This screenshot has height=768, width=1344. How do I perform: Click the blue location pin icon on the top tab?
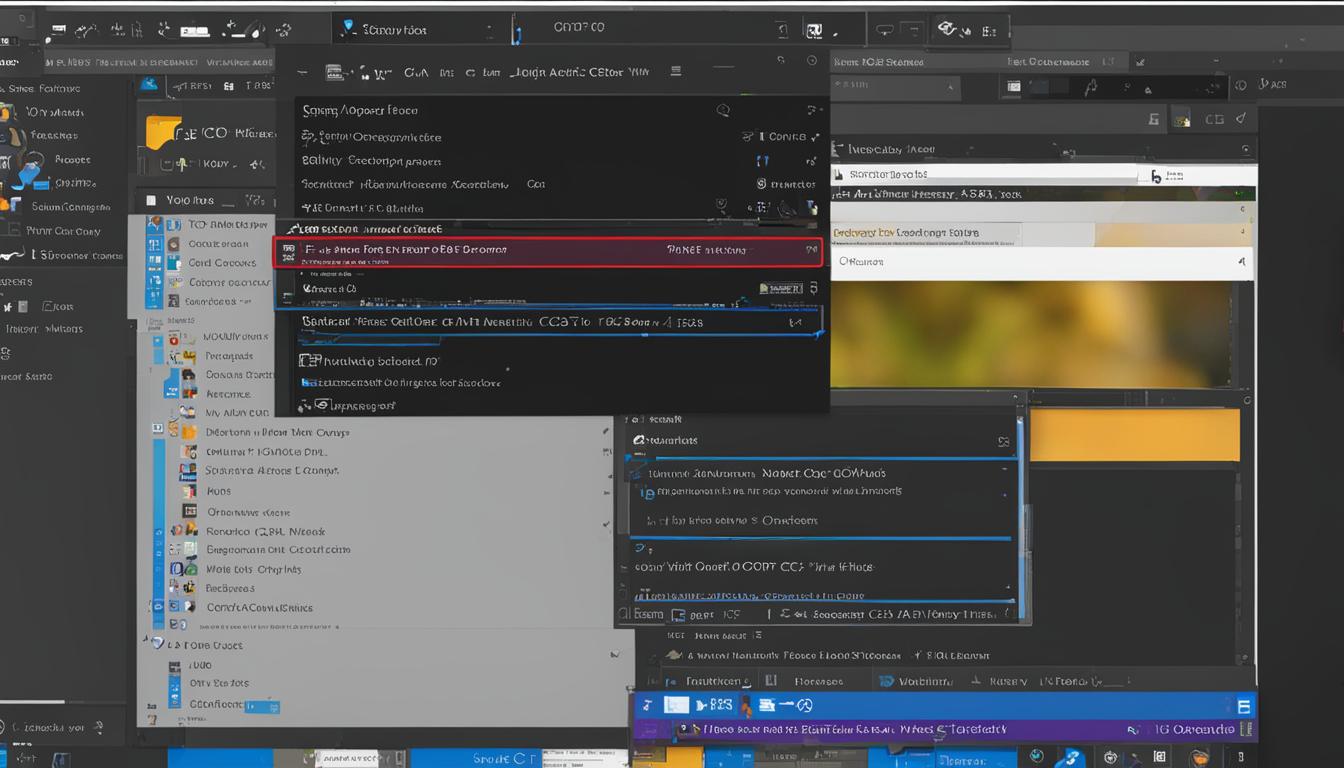pyautogui.click(x=348, y=28)
